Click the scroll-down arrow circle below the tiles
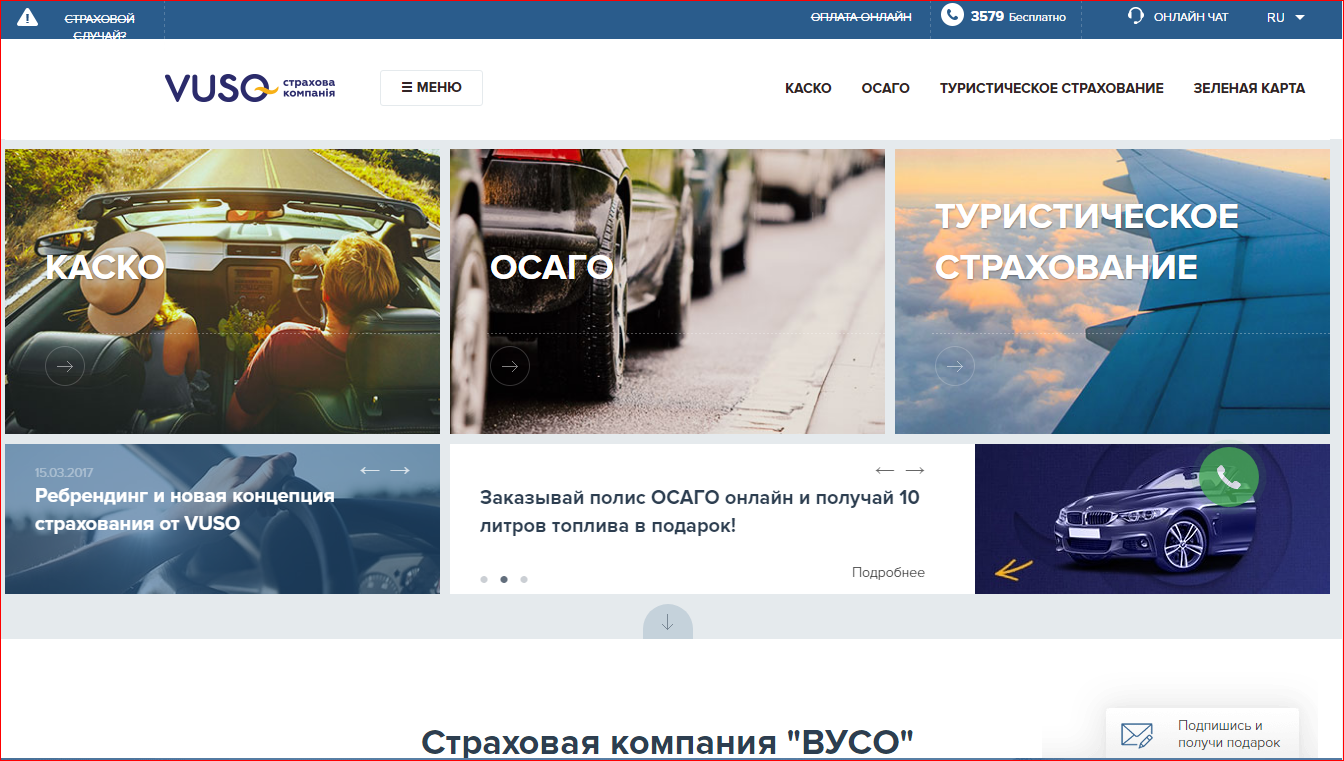Image resolution: width=1344 pixels, height=761 pixels. click(668, 622)
